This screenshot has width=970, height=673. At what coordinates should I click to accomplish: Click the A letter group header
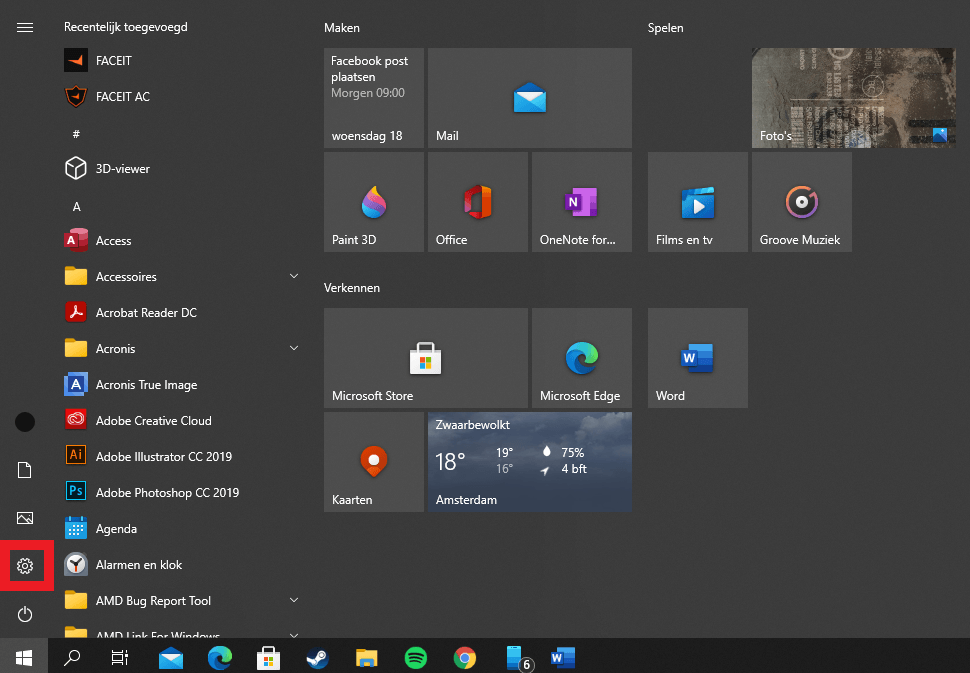[x=76, y=207]
